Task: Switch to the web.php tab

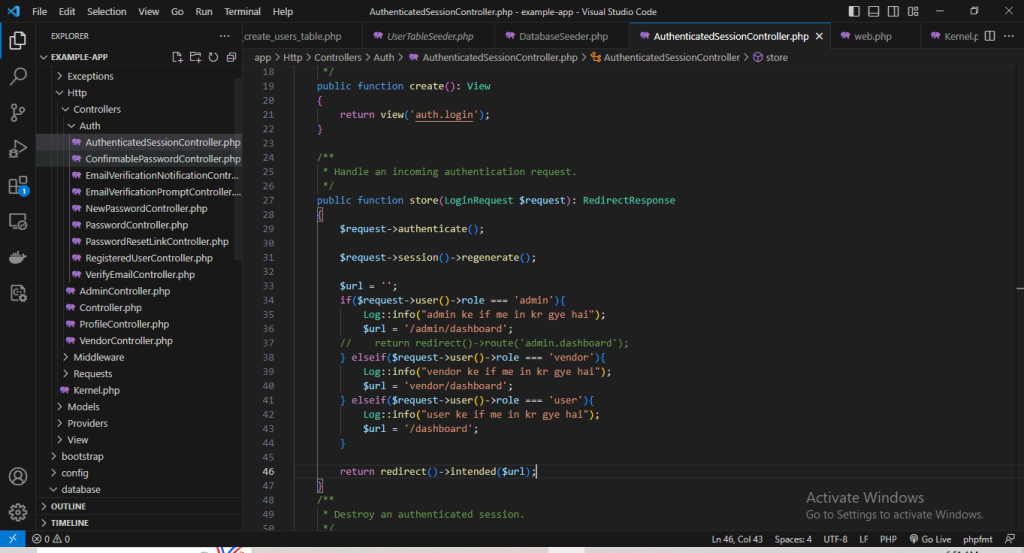Action: click(872, 36)
